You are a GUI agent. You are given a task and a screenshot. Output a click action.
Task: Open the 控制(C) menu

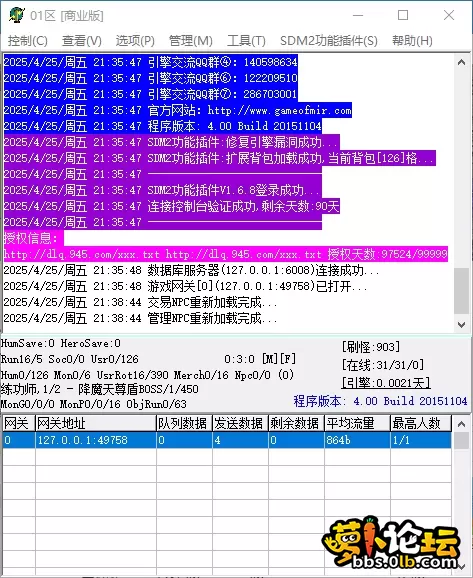tap(28, 41)
